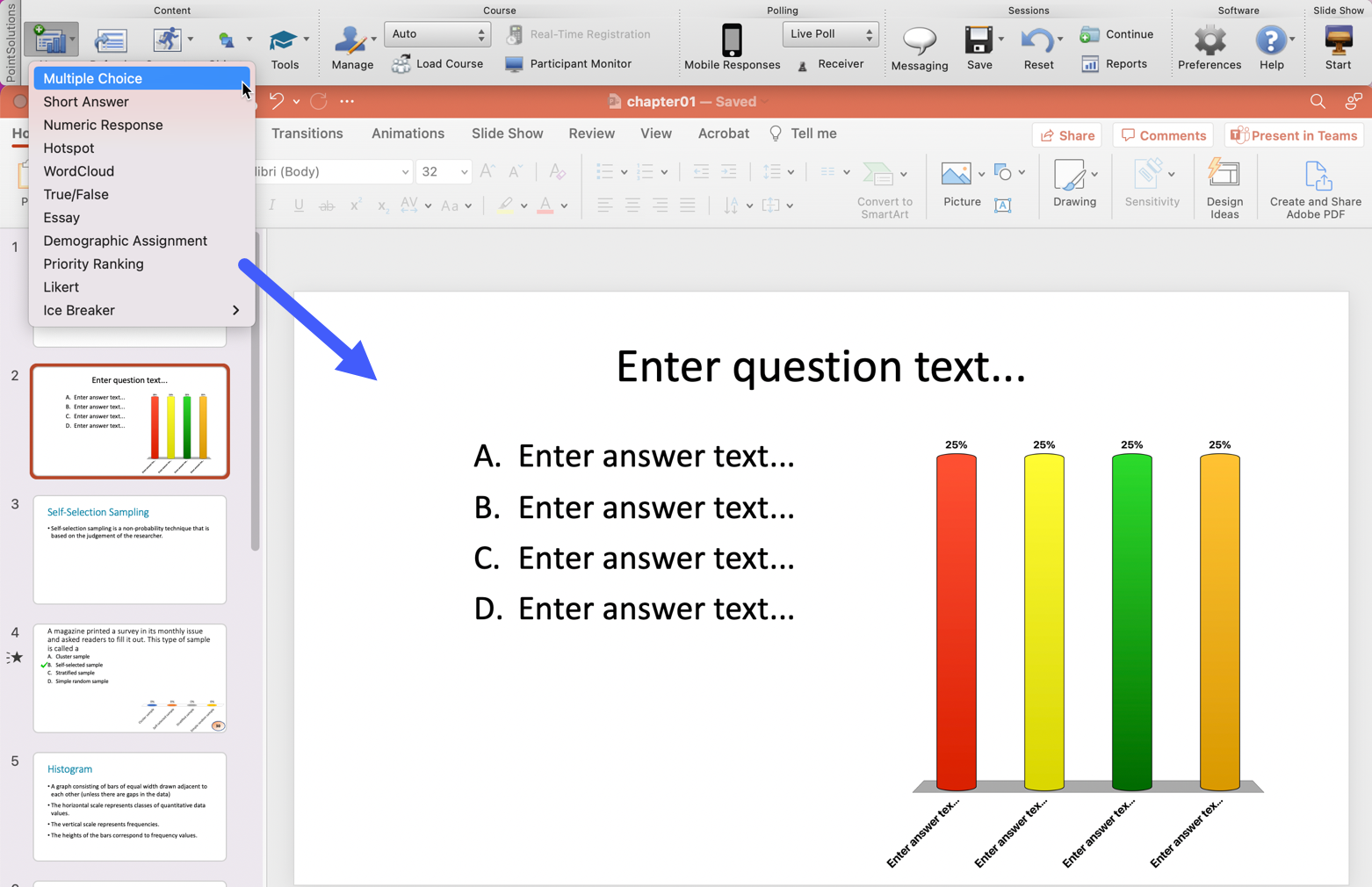Click the Help question mark icon
Image resolution: width=1372 pixels, height=887 pixels.
coord(1269,40)
